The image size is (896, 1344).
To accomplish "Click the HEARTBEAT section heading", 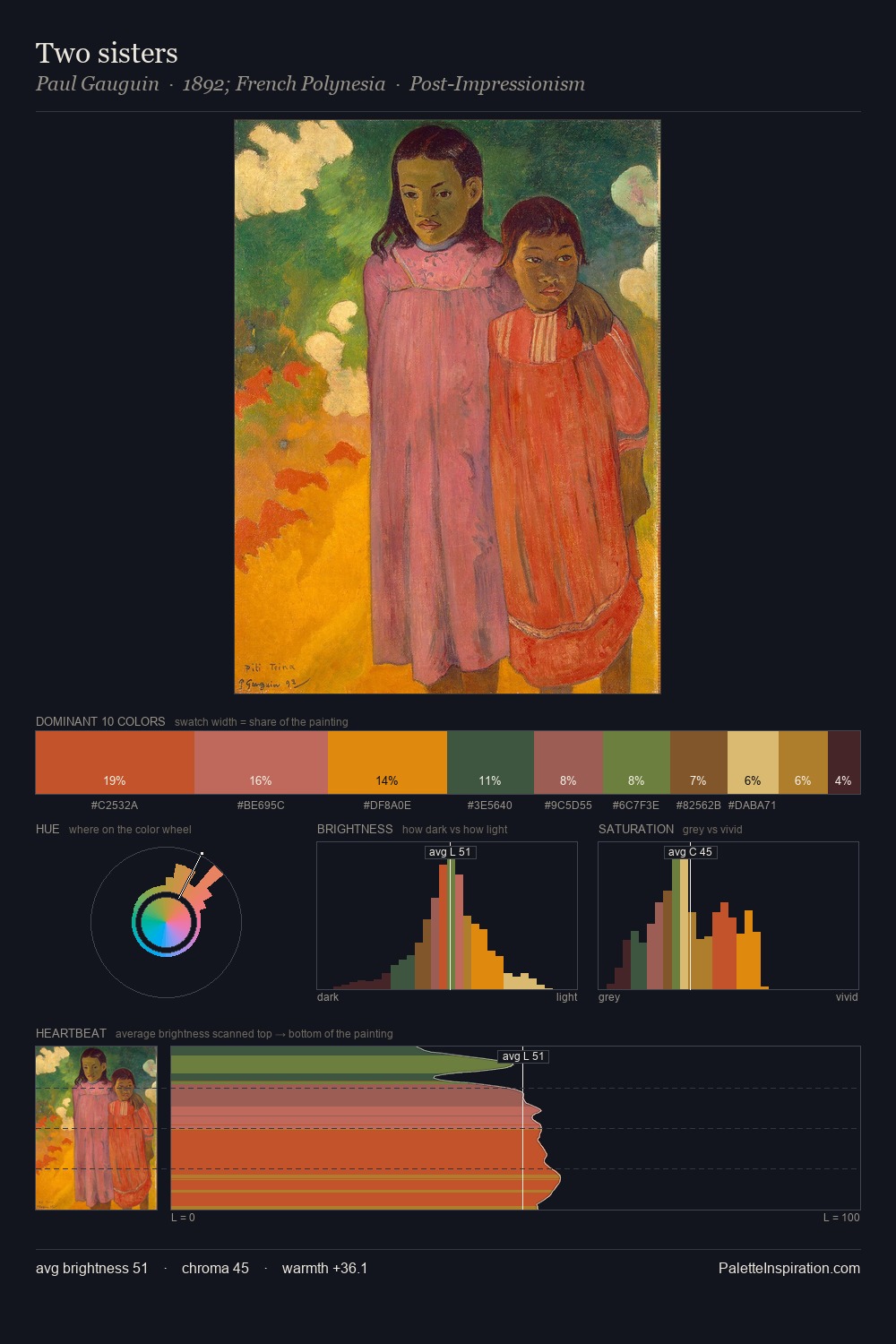I will [x=71, y=1033].
